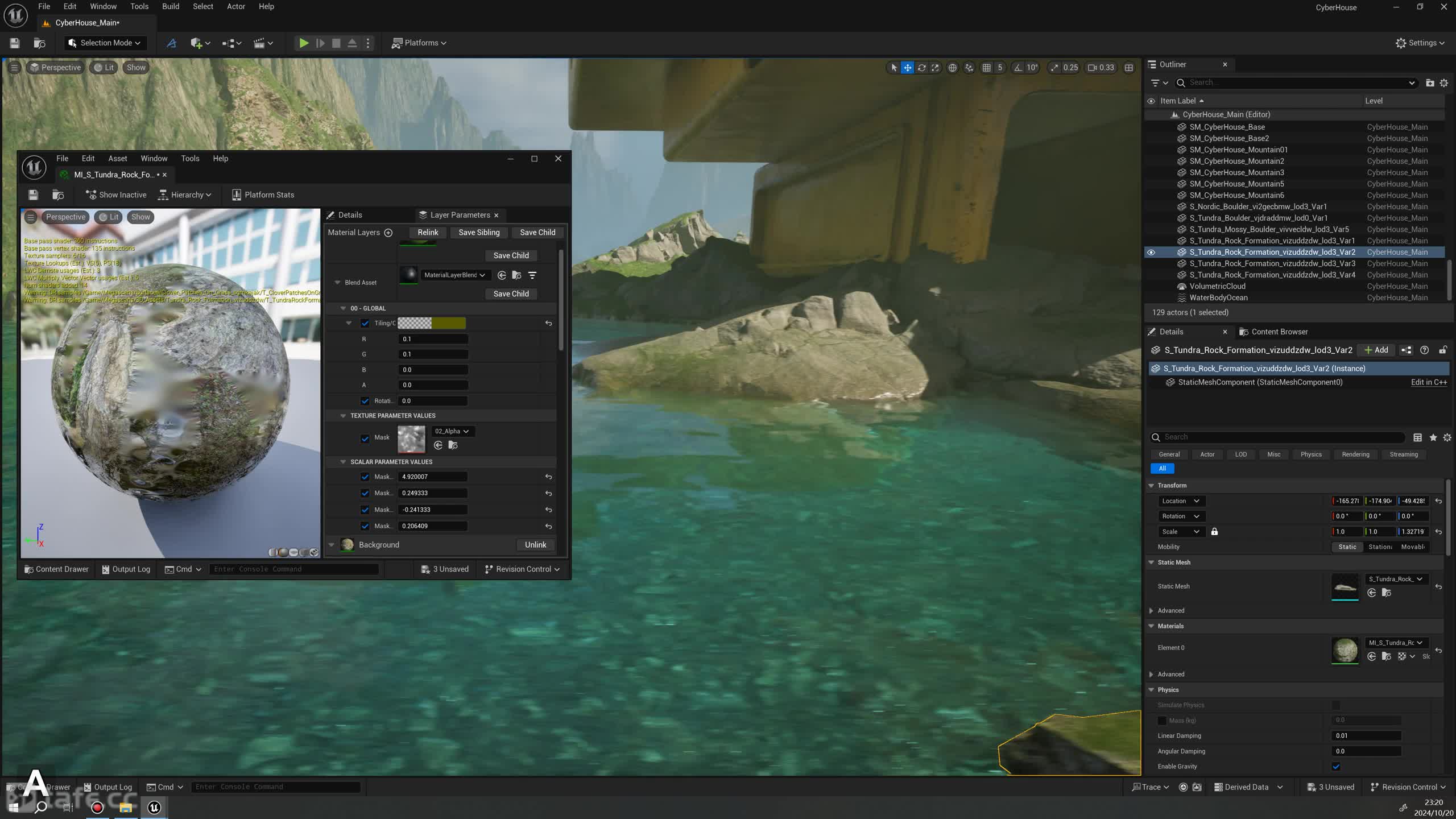The image size is (1456, 819).
Task: Collapse the 00 - GLOBAL section
Action: point(343,308)
